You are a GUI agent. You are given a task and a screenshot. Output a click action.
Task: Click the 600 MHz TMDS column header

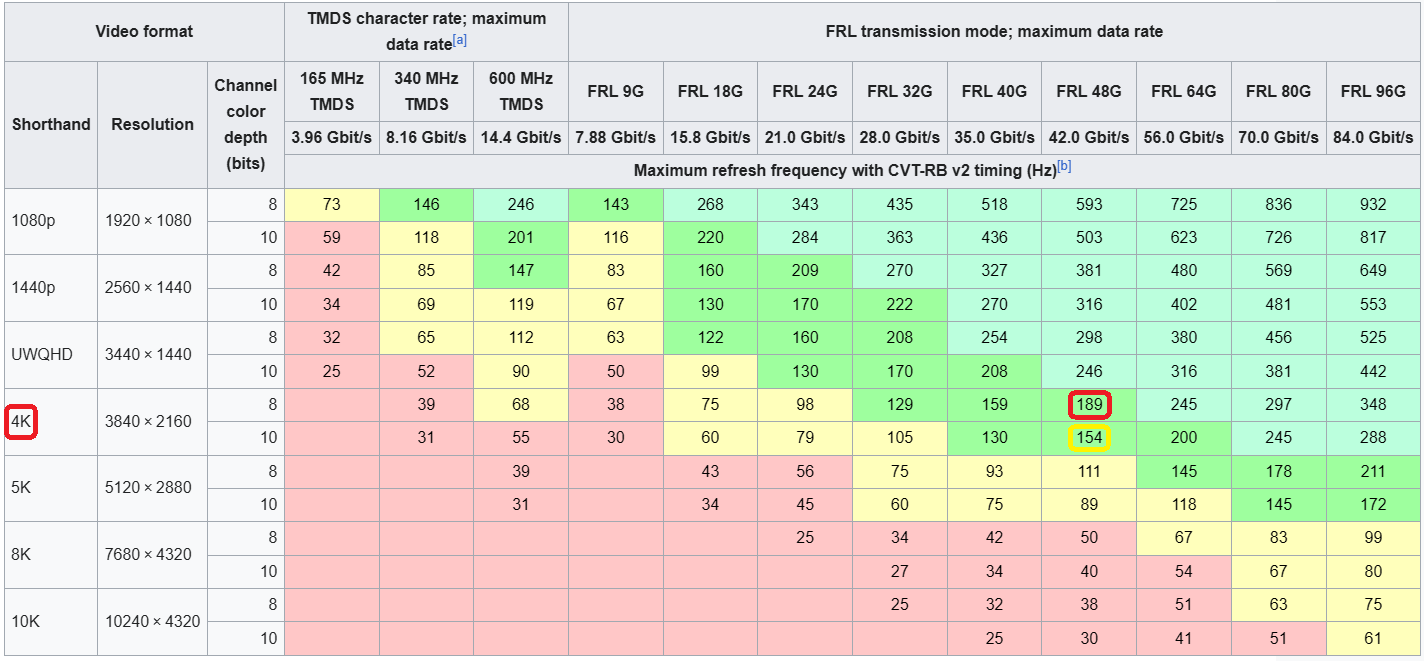tap(521, 91)
